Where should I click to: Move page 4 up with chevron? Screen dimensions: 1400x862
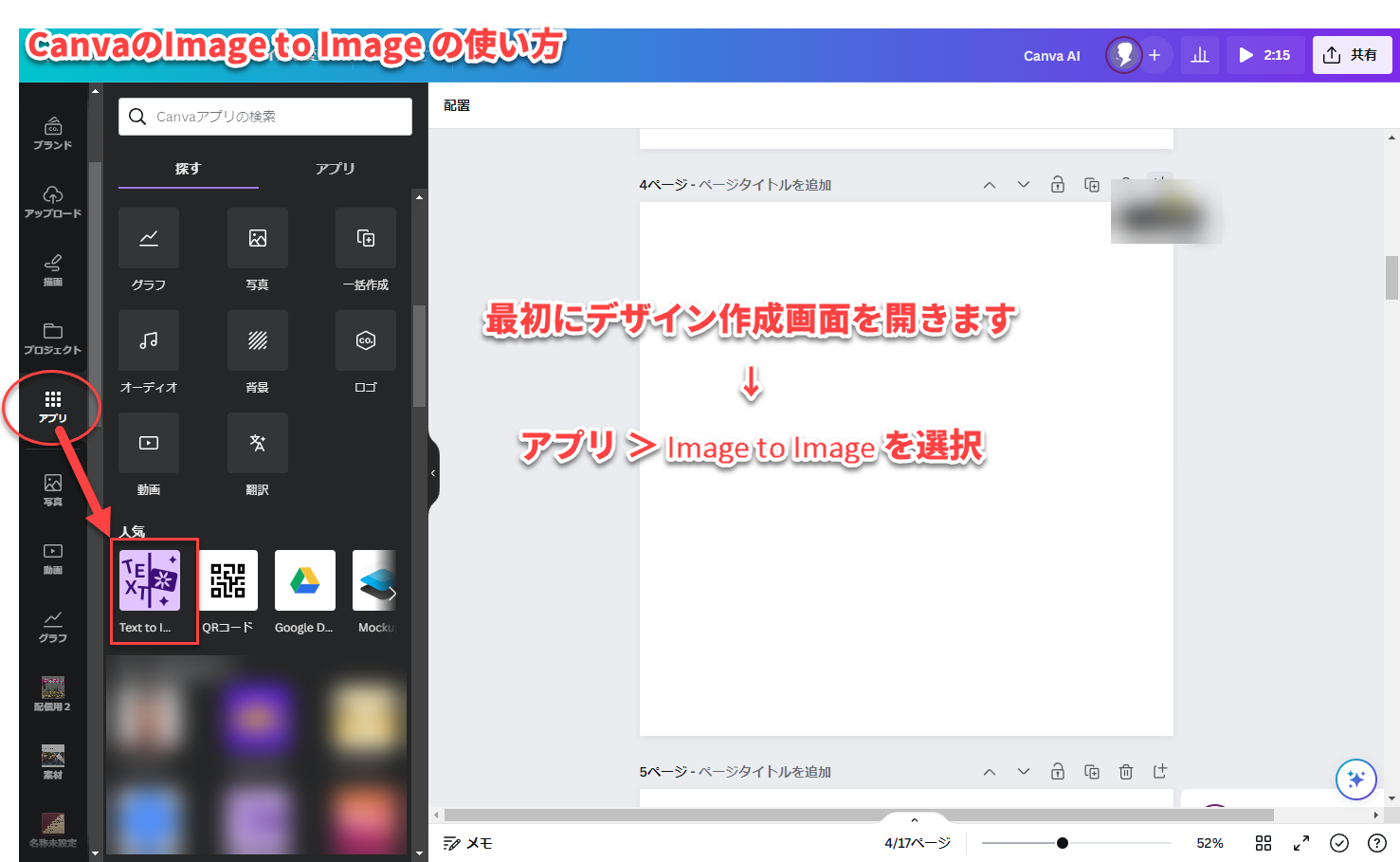pyautogui.click(x=990, y=185)
